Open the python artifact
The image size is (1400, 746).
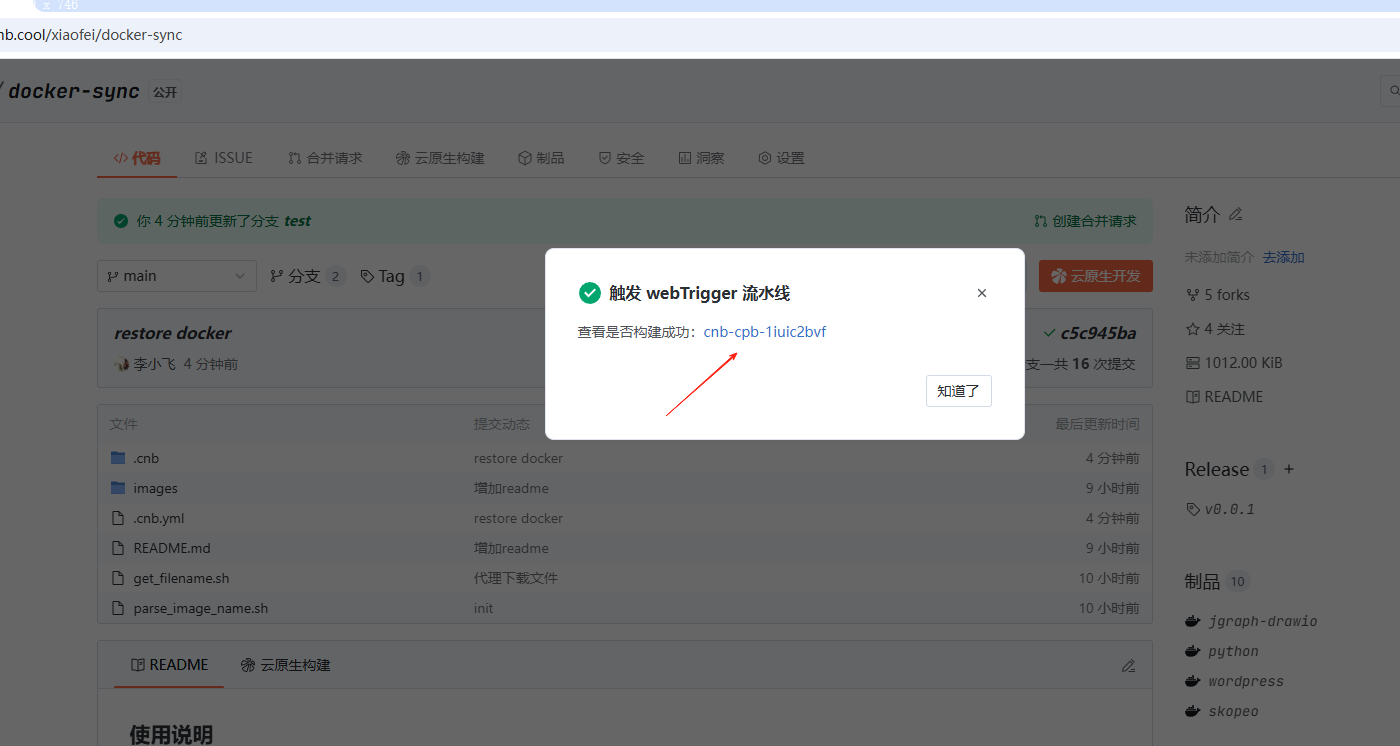1233,651
